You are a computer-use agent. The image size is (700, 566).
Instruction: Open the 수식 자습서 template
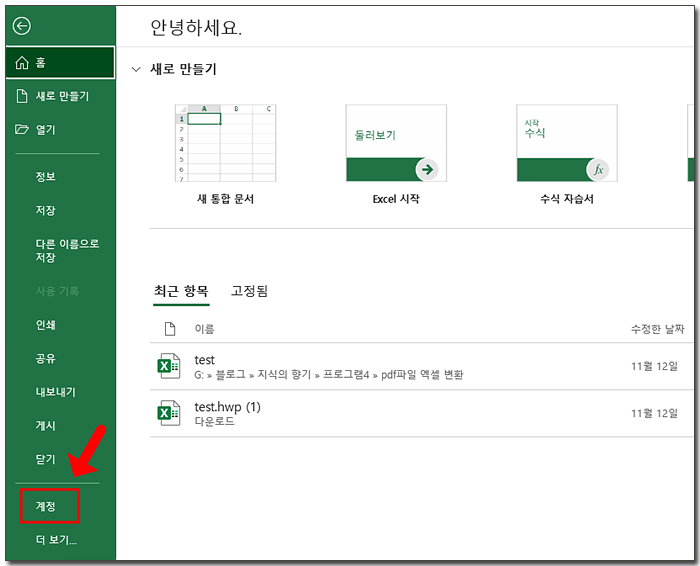(567, 143)
